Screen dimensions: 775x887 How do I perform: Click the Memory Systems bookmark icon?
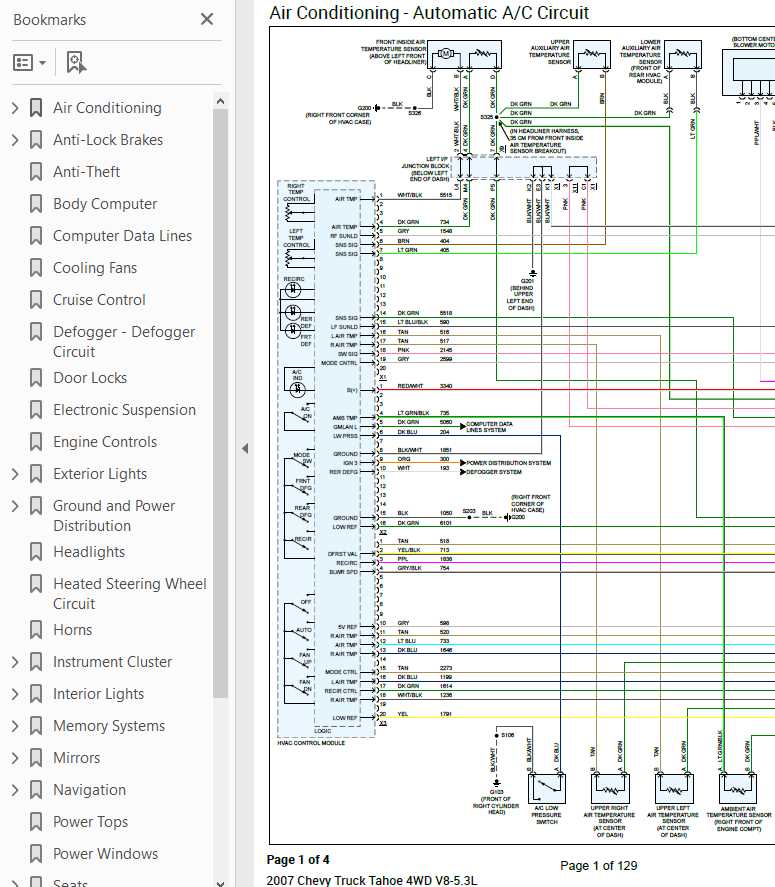[x=36, y=726]
